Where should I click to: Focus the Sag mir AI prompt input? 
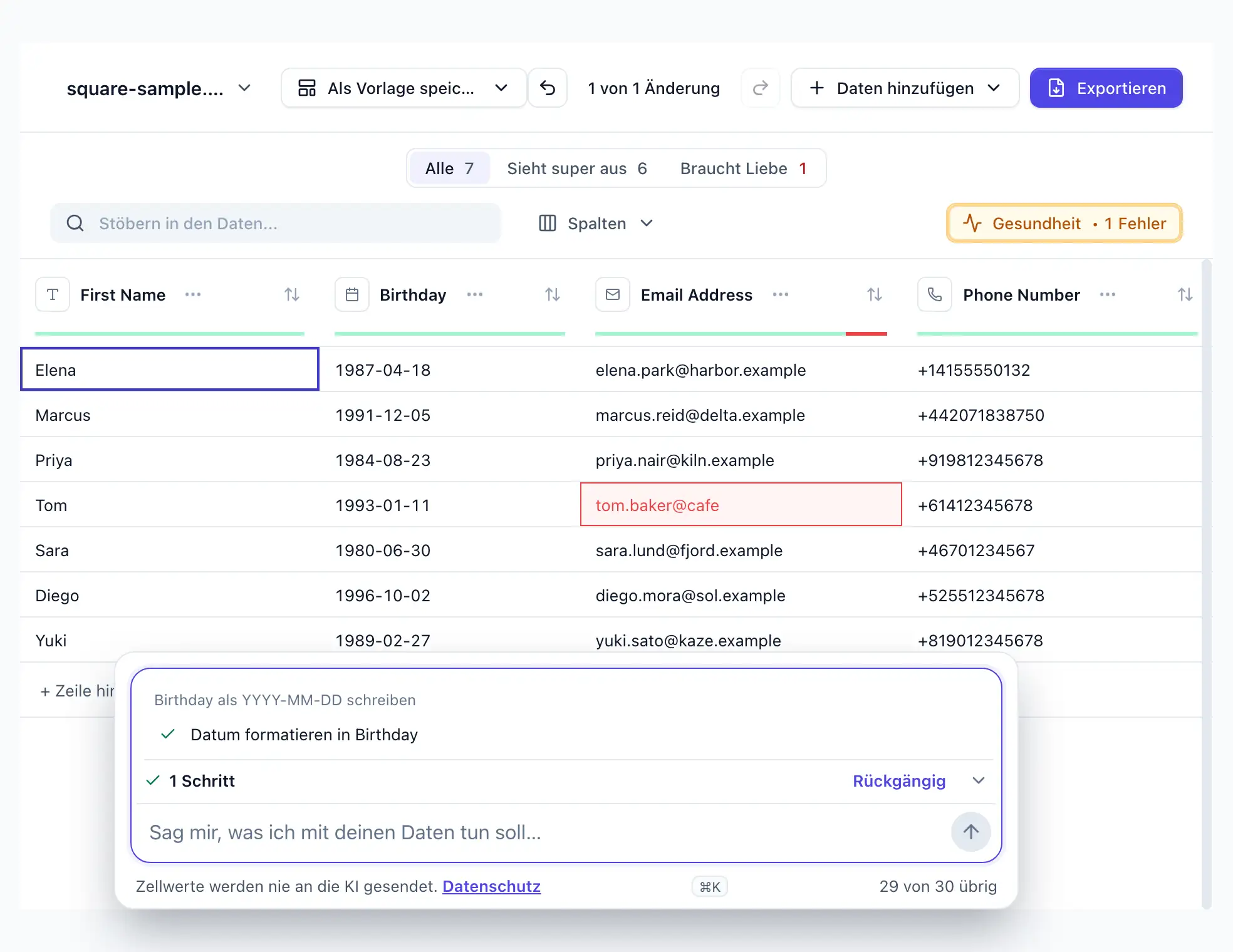pyautogui.click(x=545, y=832)
